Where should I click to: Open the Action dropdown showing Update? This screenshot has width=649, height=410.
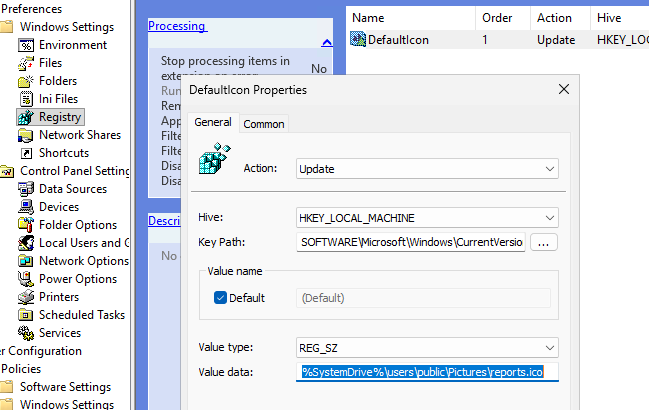pyautogui.click(x=427, y=169)
